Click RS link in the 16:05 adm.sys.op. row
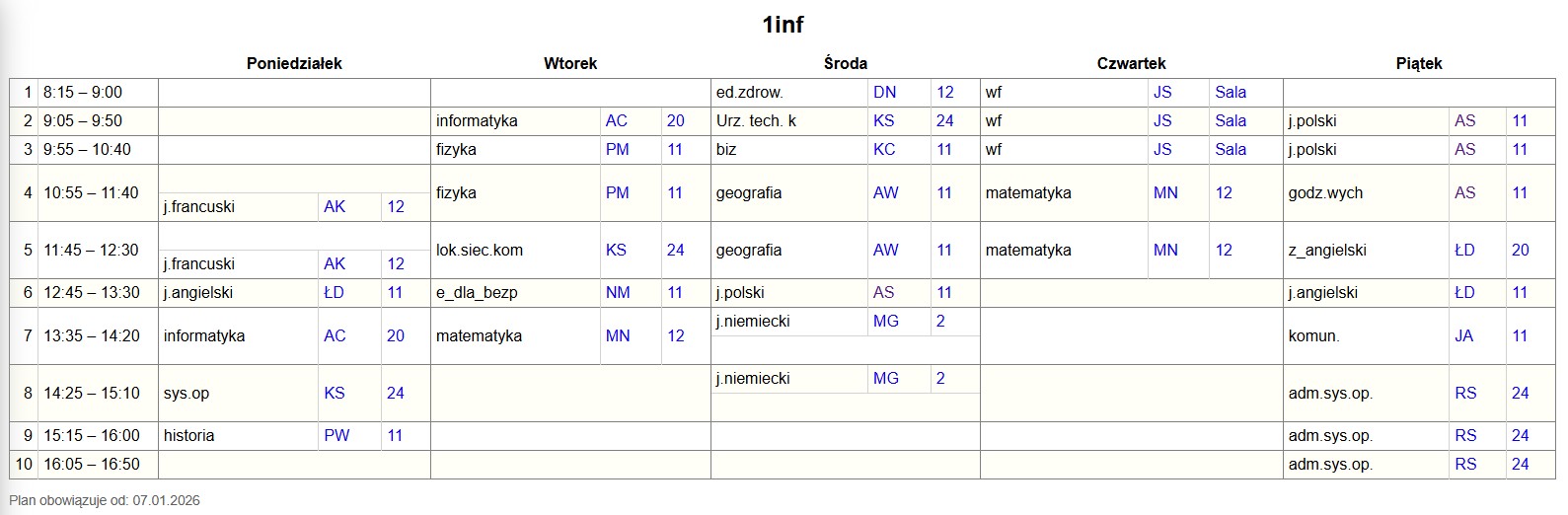This screenshot has height=515, width=1568. 1465,464
